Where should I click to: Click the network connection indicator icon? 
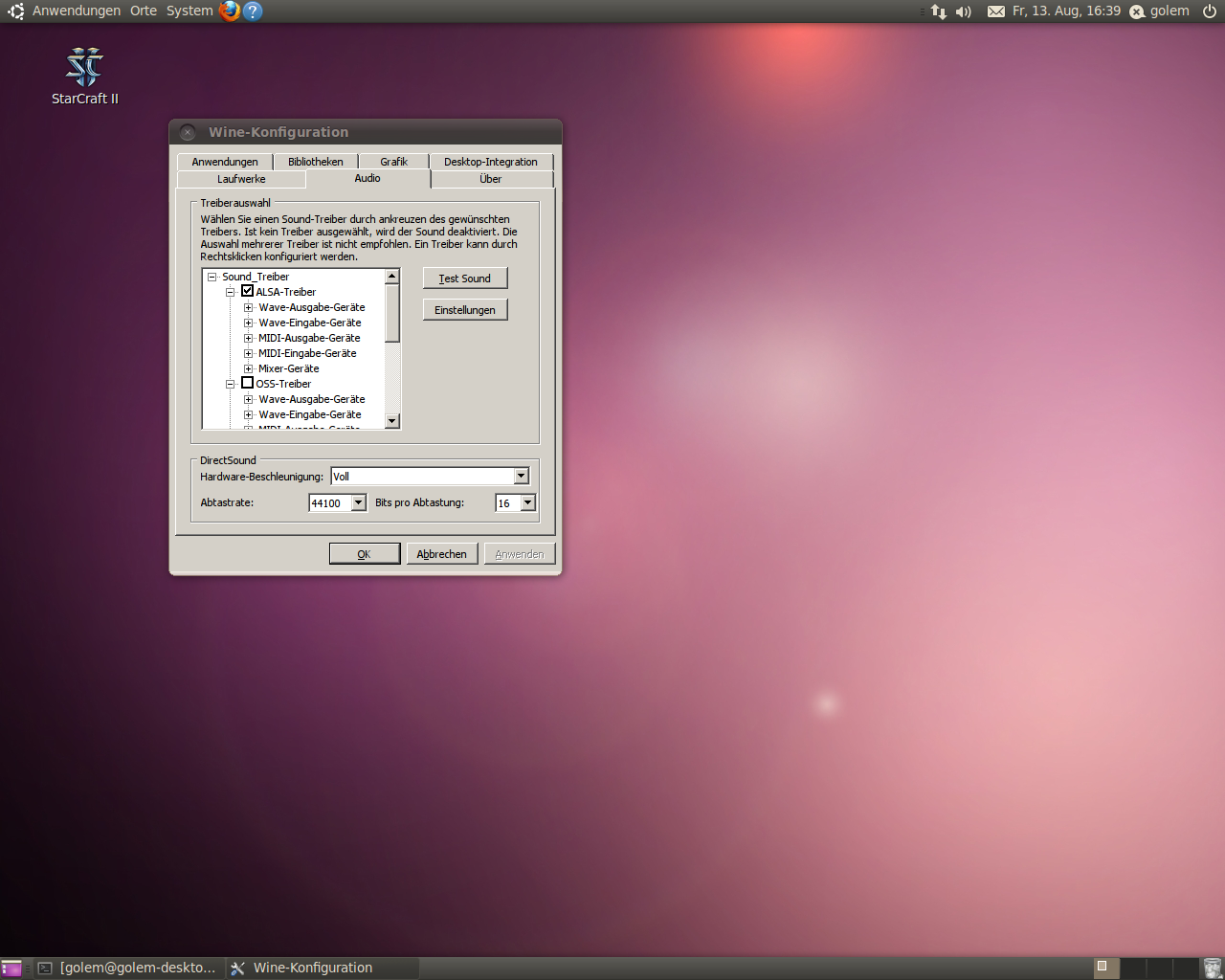tap(939, 11)
